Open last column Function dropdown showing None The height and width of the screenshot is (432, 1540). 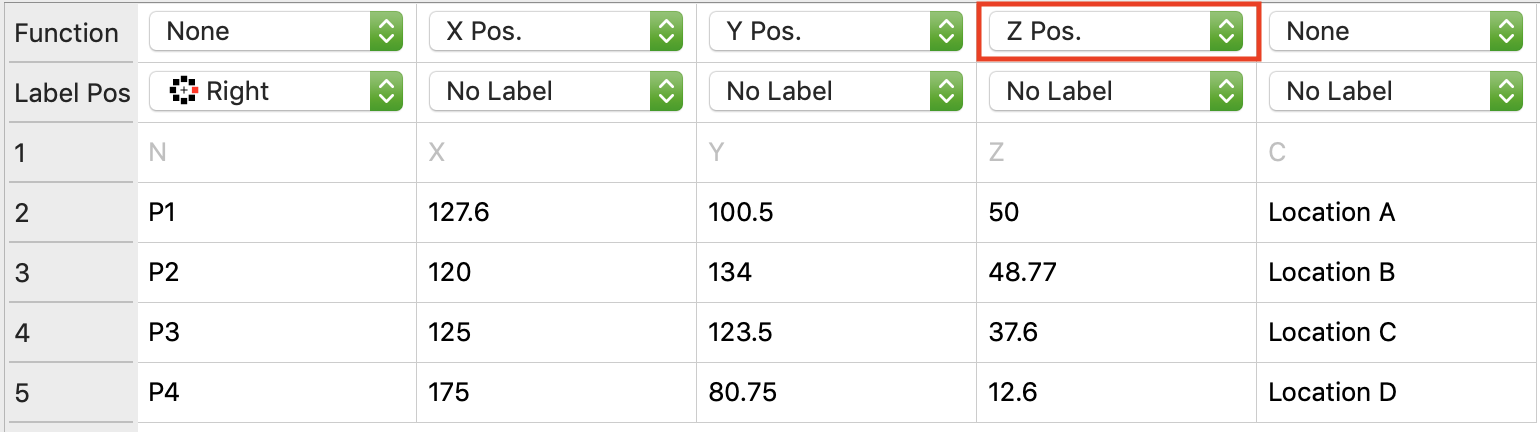(1395, 32)
